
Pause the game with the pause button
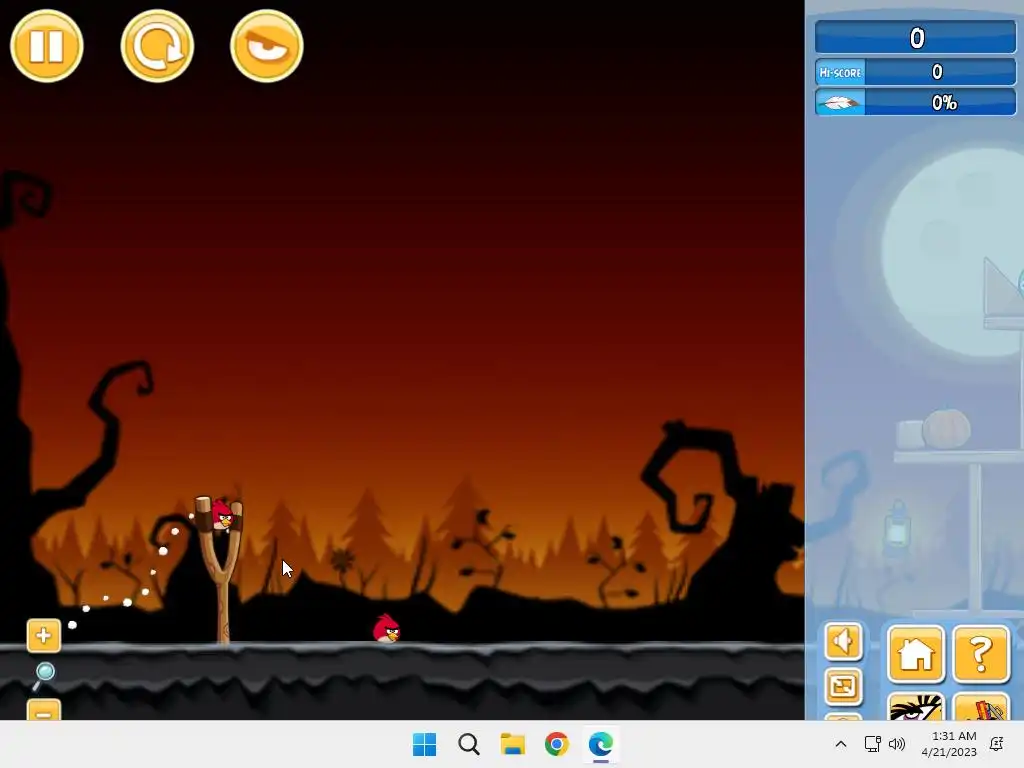46,46
